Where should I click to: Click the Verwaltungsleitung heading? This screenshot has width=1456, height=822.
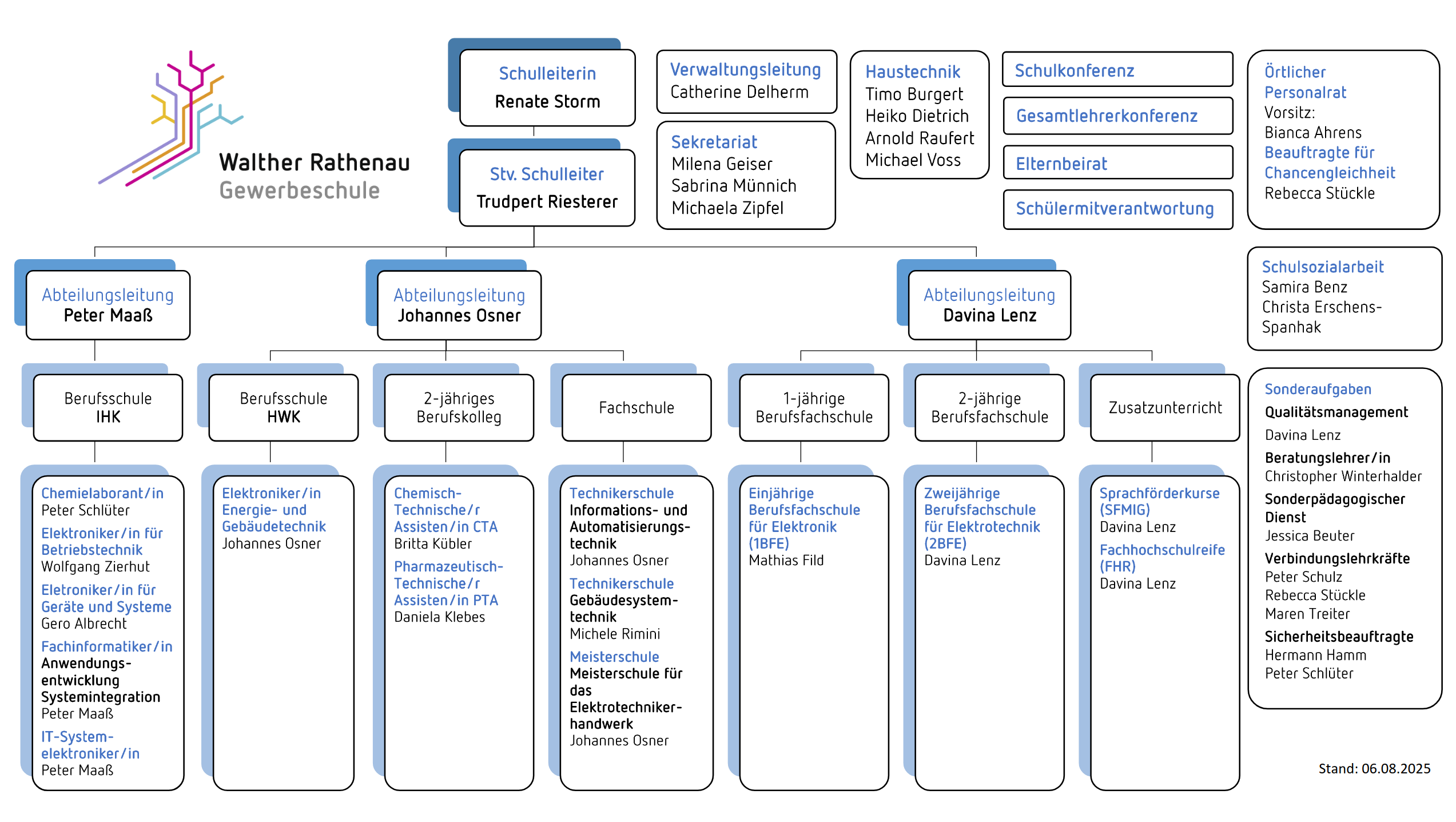745,70
